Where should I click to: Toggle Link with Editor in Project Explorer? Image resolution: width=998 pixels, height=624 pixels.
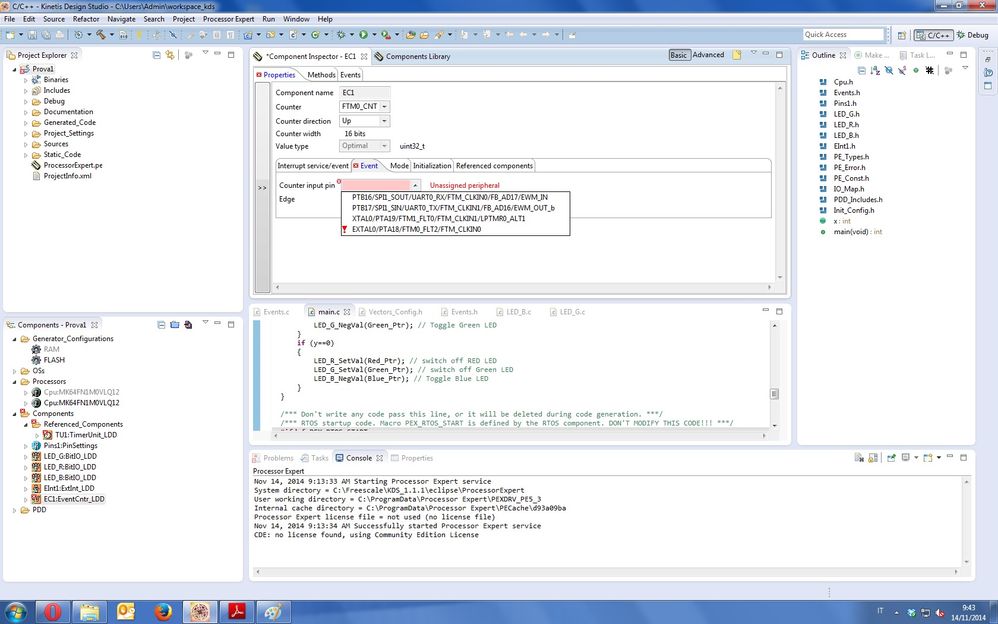pos(170,55)
